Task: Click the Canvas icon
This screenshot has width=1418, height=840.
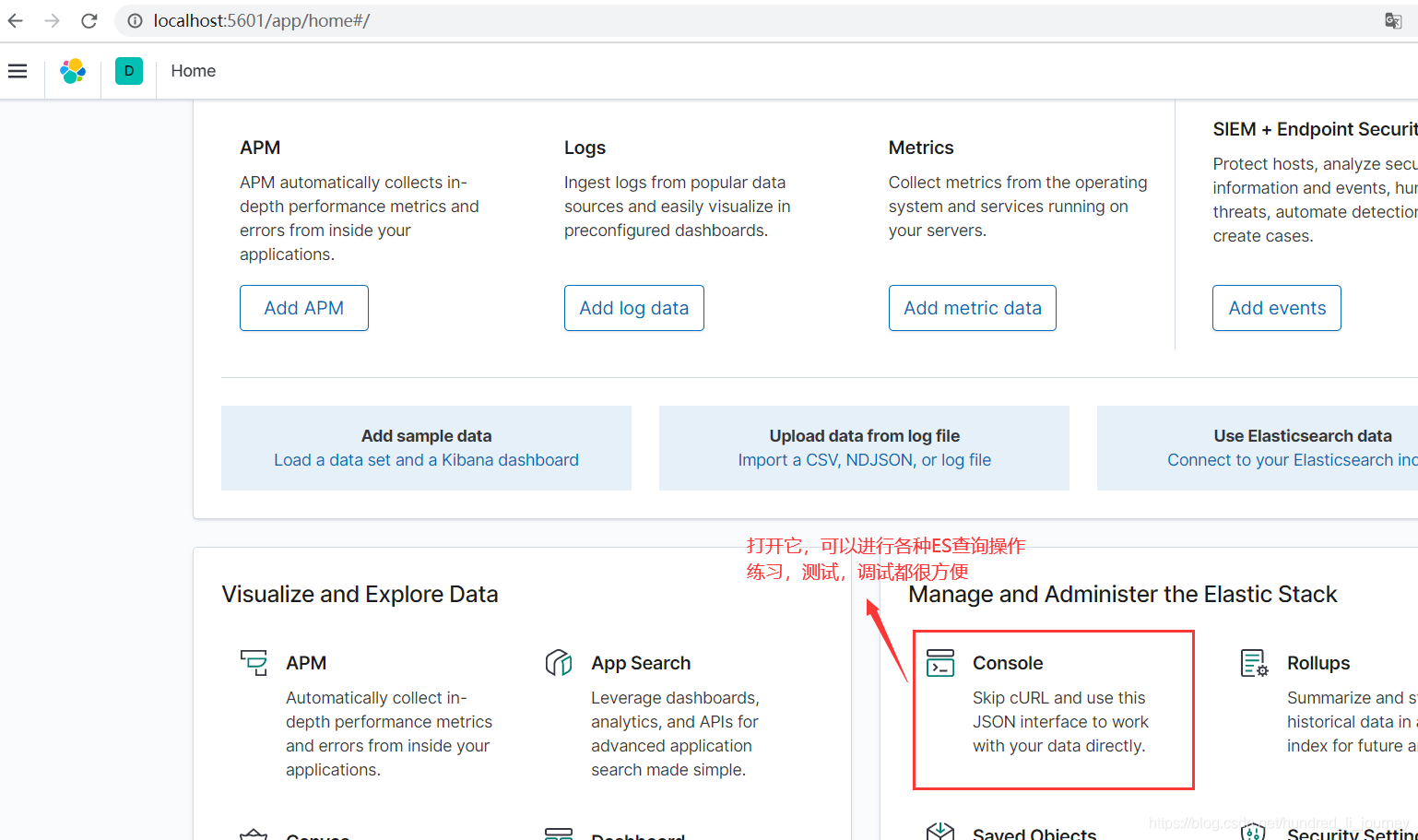Action: 254,834
